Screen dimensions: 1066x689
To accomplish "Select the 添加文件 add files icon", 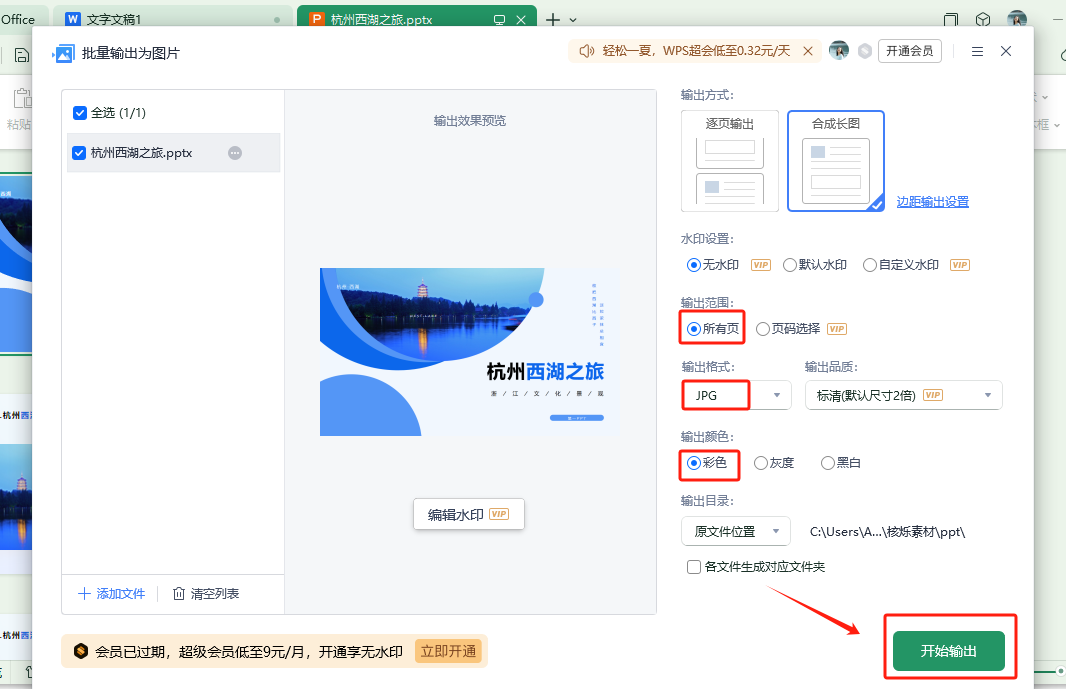I will pyautogui.click(x=85, y=593).
